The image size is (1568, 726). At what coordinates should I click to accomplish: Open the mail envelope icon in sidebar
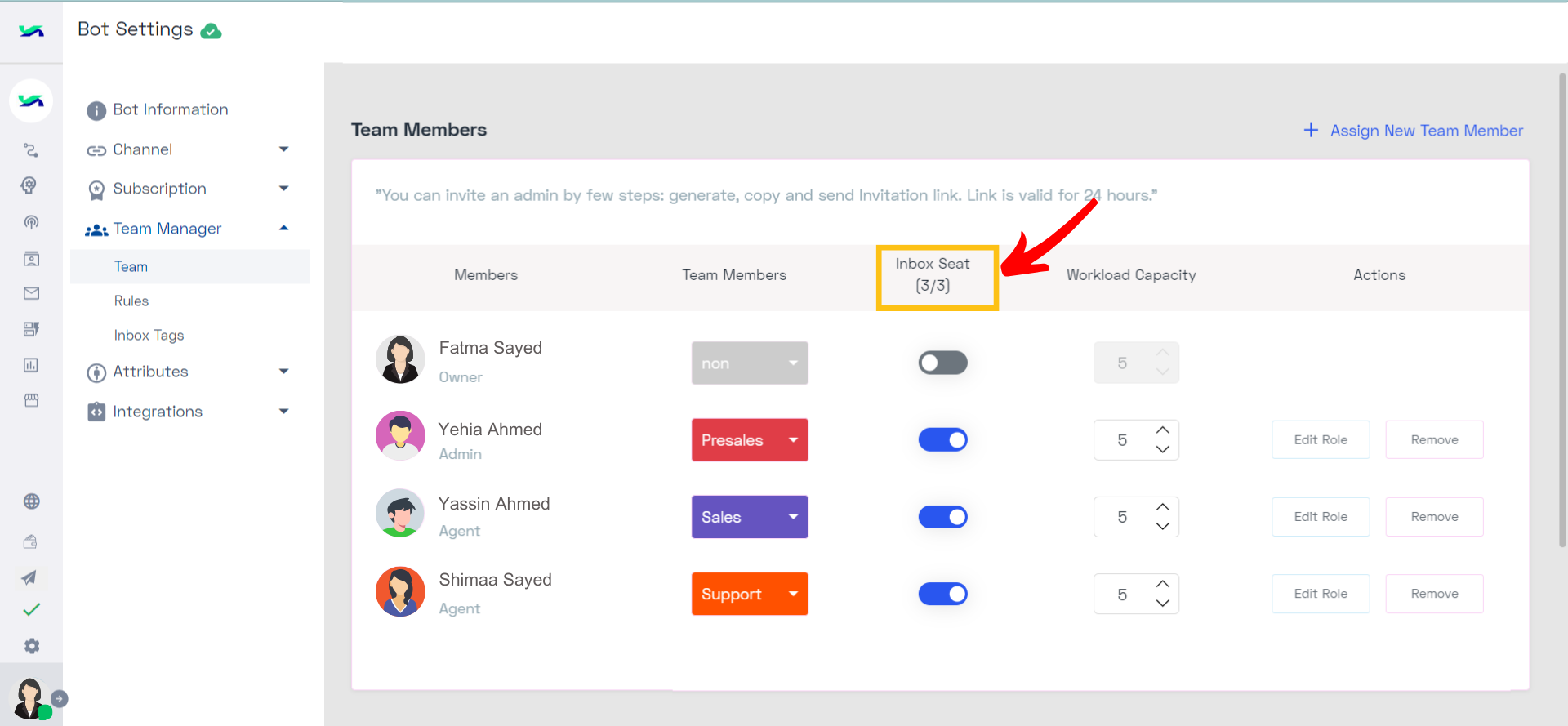[x=32, y=293]
